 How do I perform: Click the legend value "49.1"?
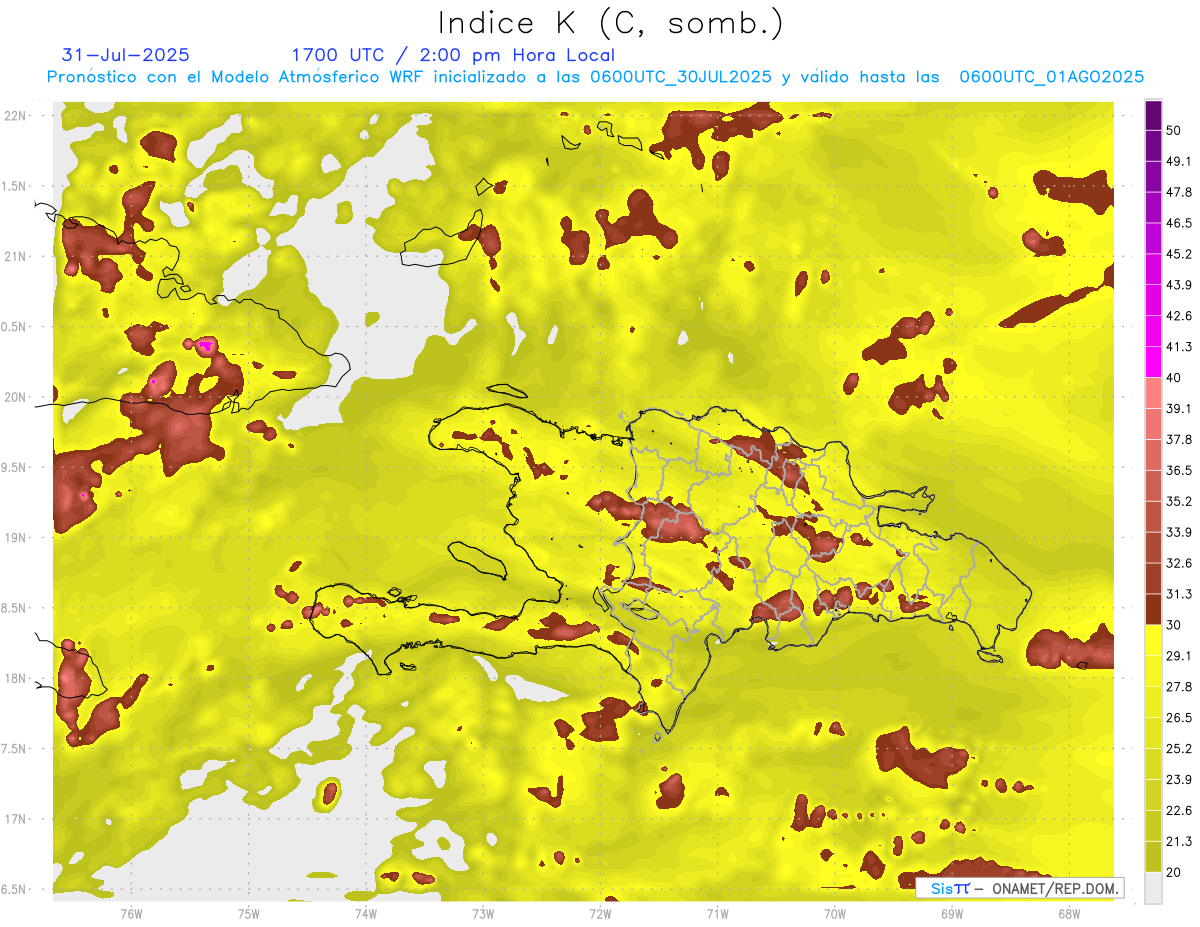(1179, 161)
